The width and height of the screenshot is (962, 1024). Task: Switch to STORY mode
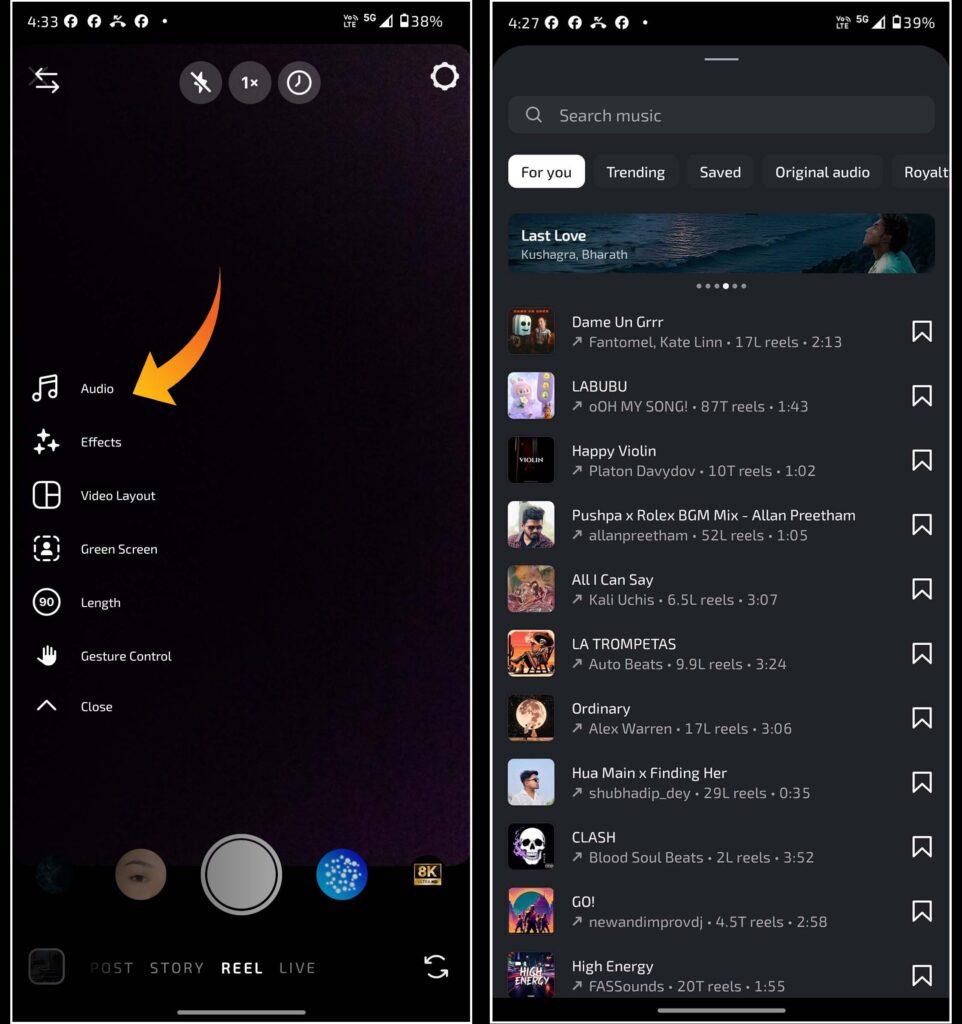tap(176, 968)
